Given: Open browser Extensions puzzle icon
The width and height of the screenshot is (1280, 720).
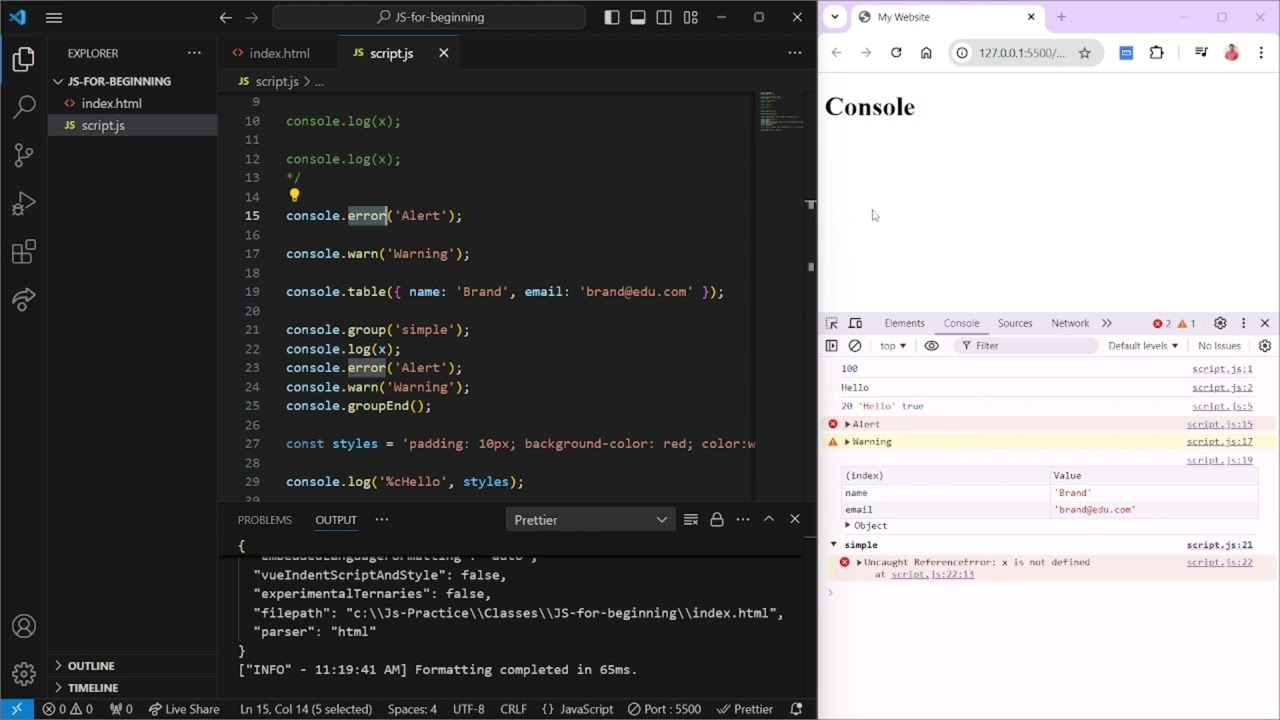Looking at the screenshot, I should 1157,53.
